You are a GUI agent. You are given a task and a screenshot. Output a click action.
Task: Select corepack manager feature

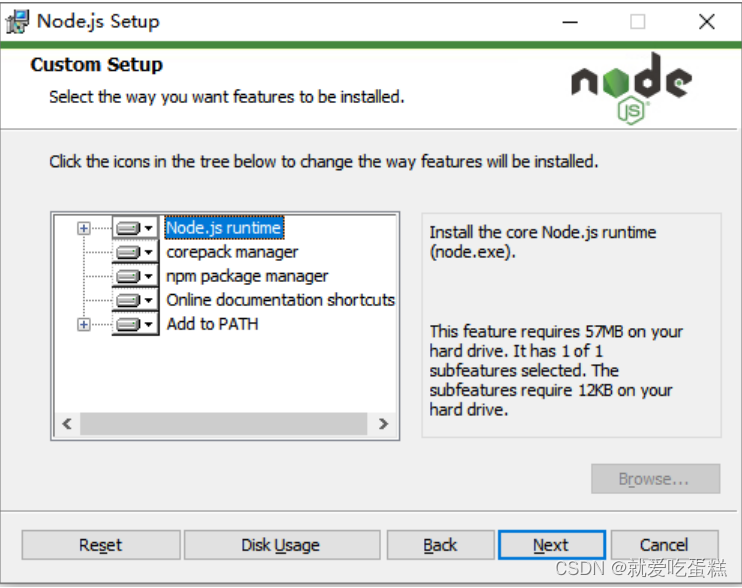pyautogui.click(x=232, y=252)
